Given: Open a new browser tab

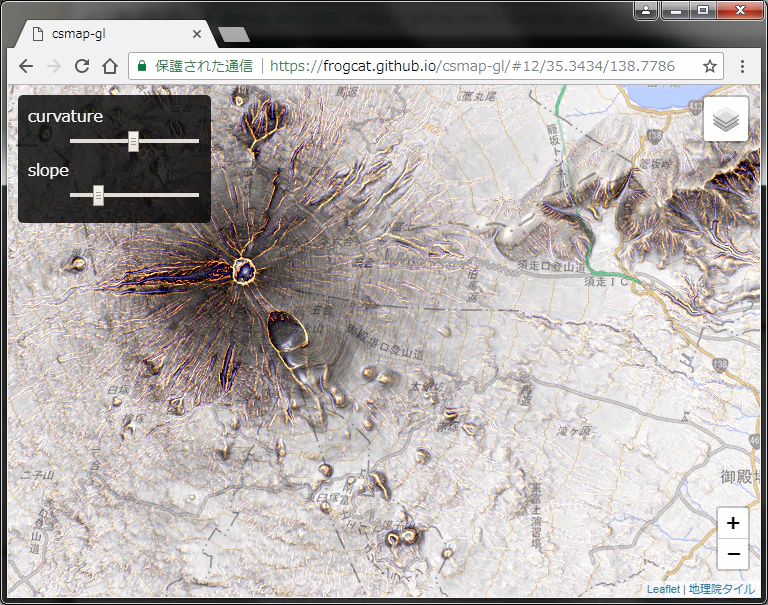Looking at the screenshot, I should click(234, 34).
